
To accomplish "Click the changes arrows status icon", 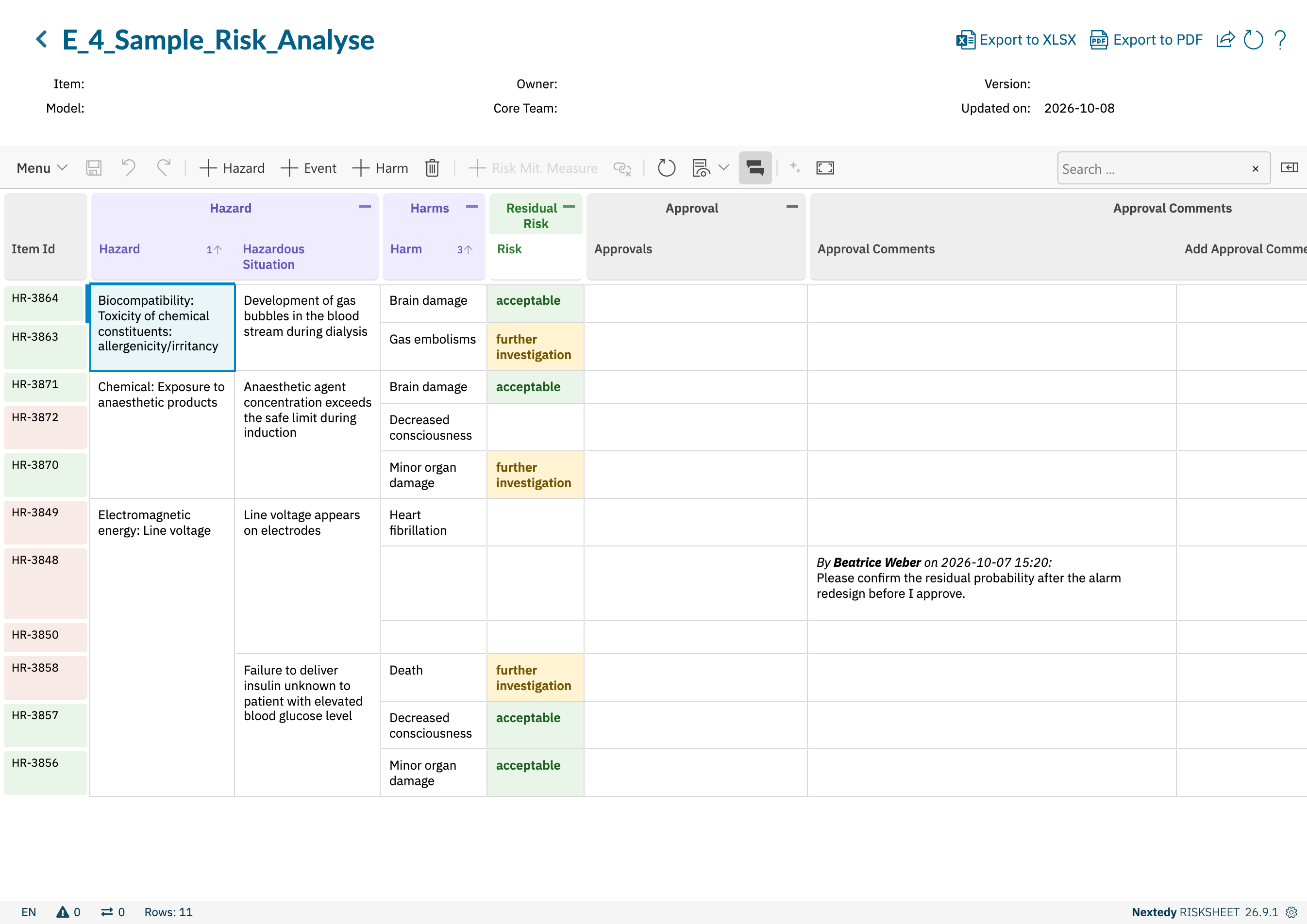I will (107, 912).
